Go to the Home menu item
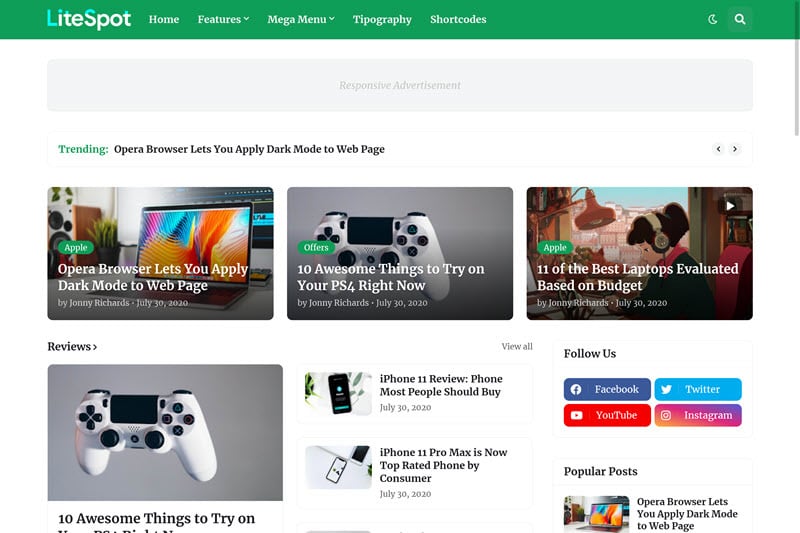800x533 pixels. pyautogui.click(x=164, y=19)
